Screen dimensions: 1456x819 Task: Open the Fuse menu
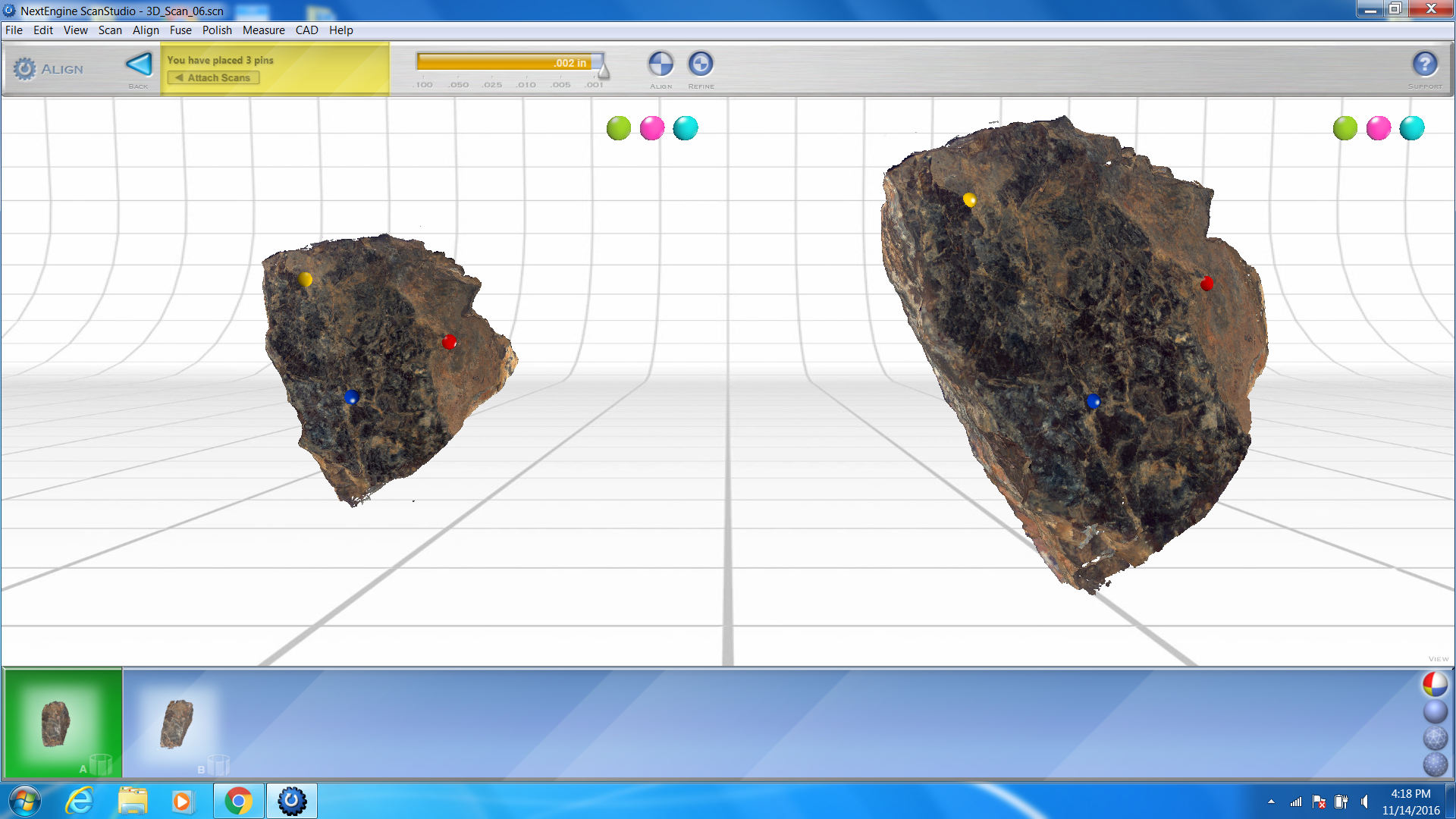tap(180, 30)
